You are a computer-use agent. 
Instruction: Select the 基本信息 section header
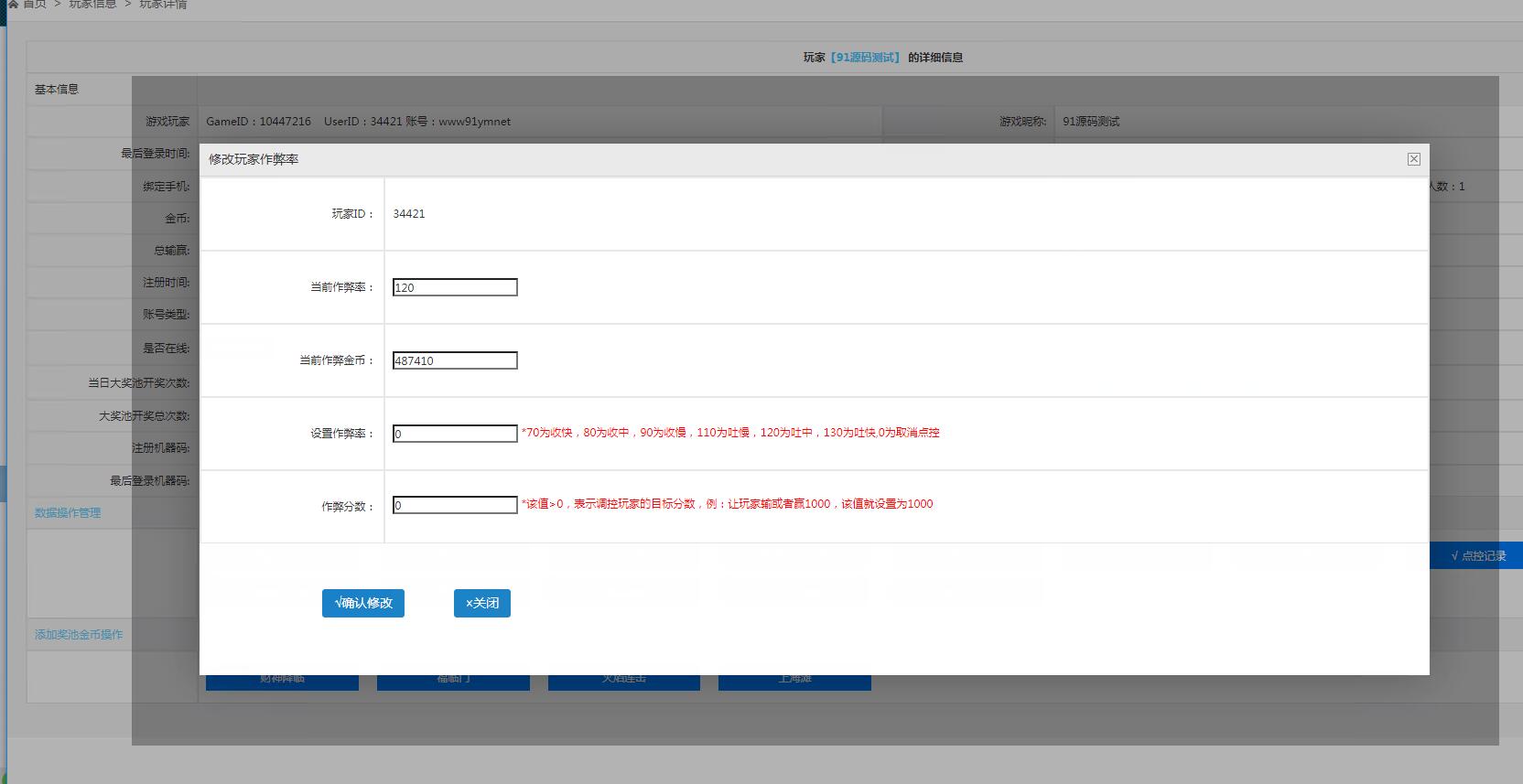pyautogui.click(x=57, y=90)
